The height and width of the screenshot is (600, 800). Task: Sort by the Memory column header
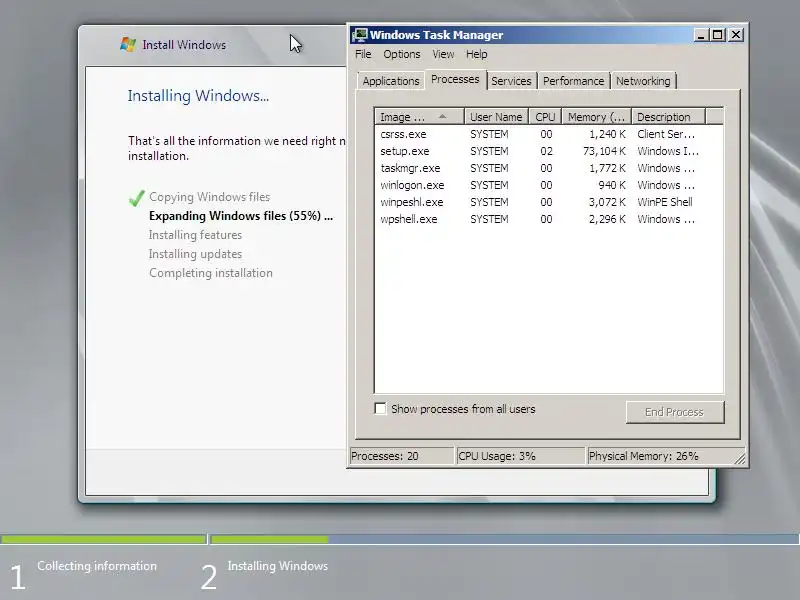[596, 117]
